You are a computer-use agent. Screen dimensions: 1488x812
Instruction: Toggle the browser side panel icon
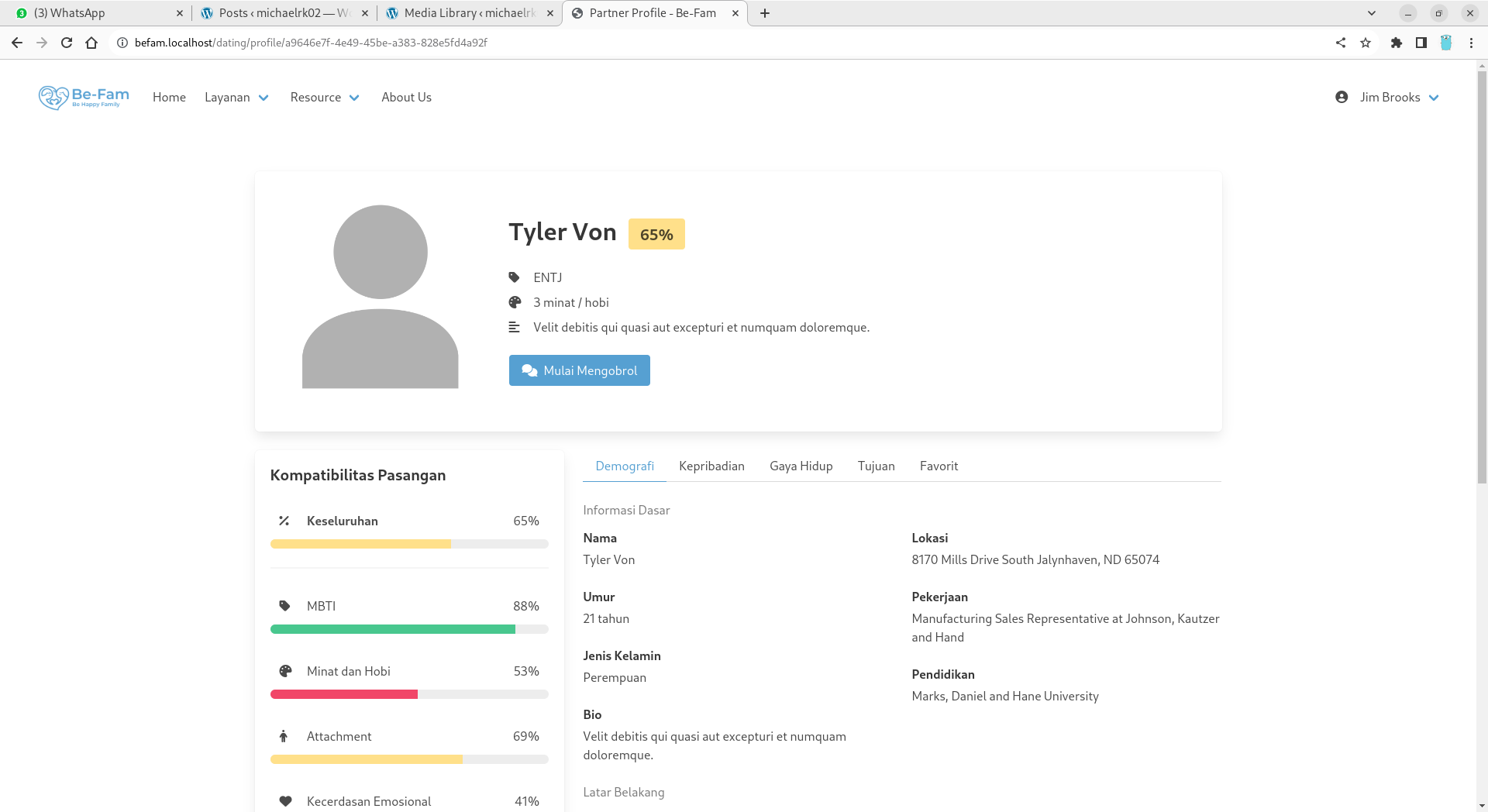1421,43
